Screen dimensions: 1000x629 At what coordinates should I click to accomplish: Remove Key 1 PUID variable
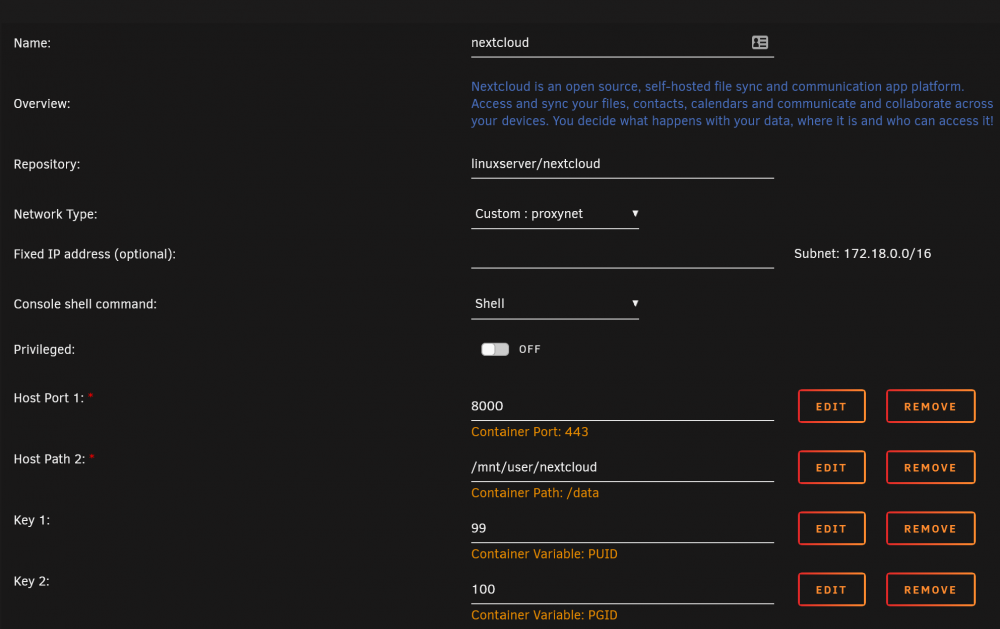(930, 529)
